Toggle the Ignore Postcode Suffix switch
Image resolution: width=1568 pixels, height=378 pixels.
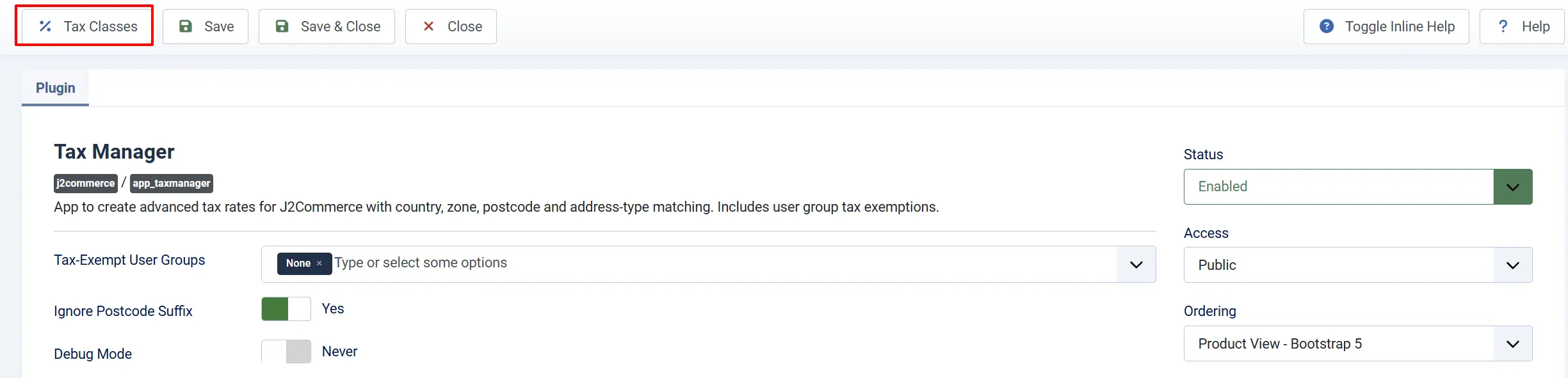[x=286, y=309]
